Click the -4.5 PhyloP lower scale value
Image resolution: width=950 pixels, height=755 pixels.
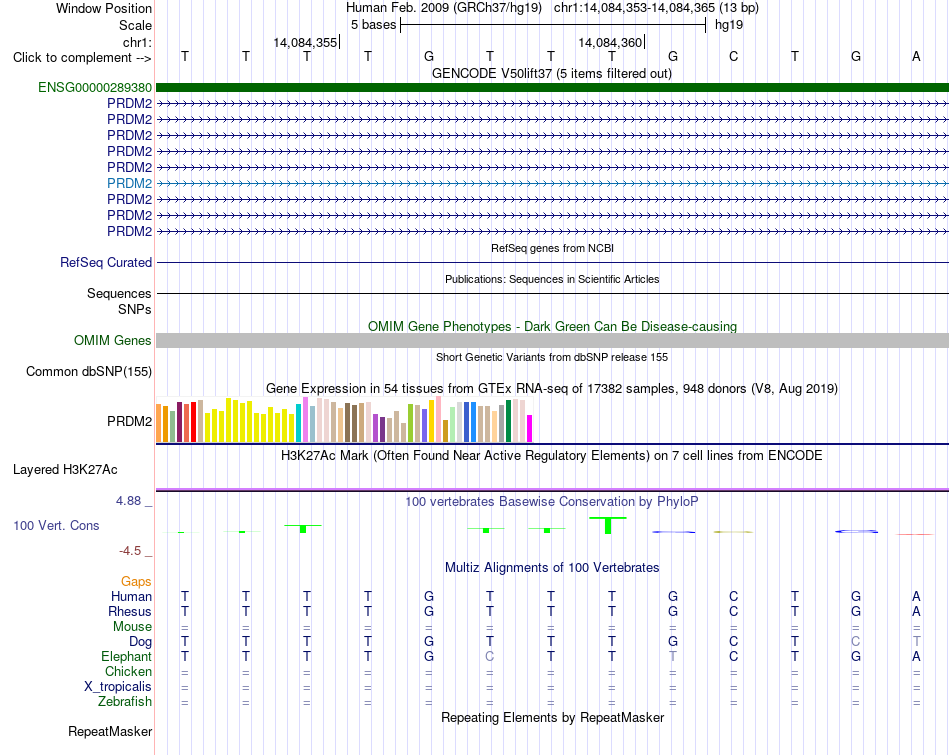point(130,551)
